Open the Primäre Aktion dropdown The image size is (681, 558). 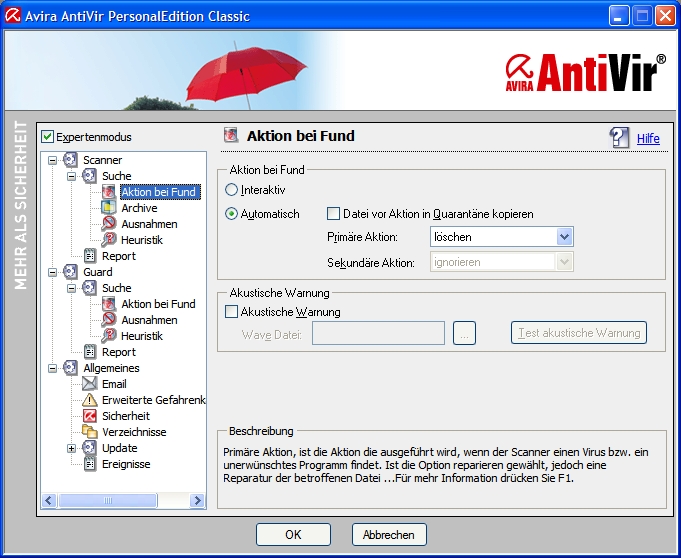pyautogui.click(x=564, y=237)
